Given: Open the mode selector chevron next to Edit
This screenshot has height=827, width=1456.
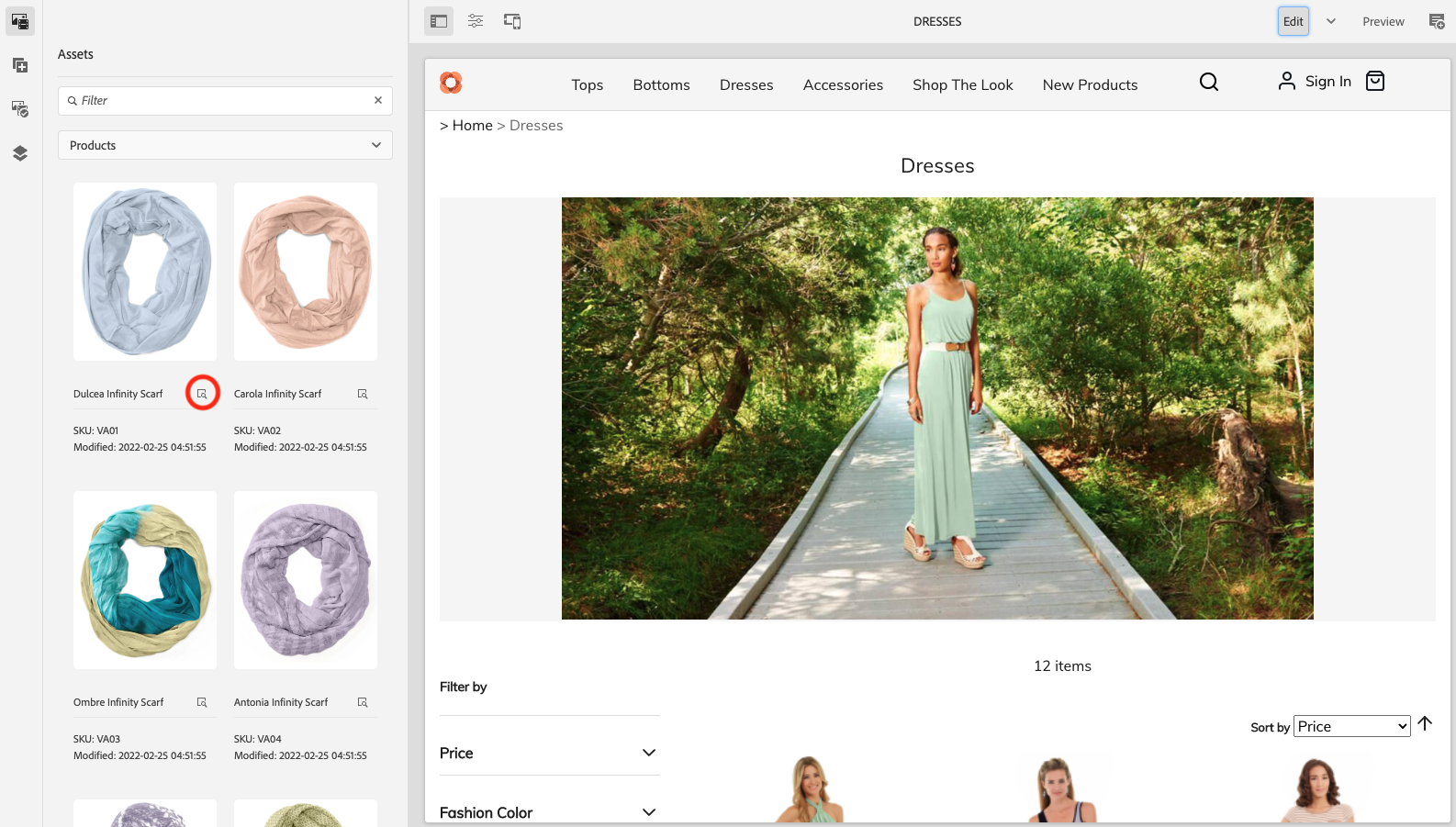Looking at the screenshot, I should (x=1330, y=21).
